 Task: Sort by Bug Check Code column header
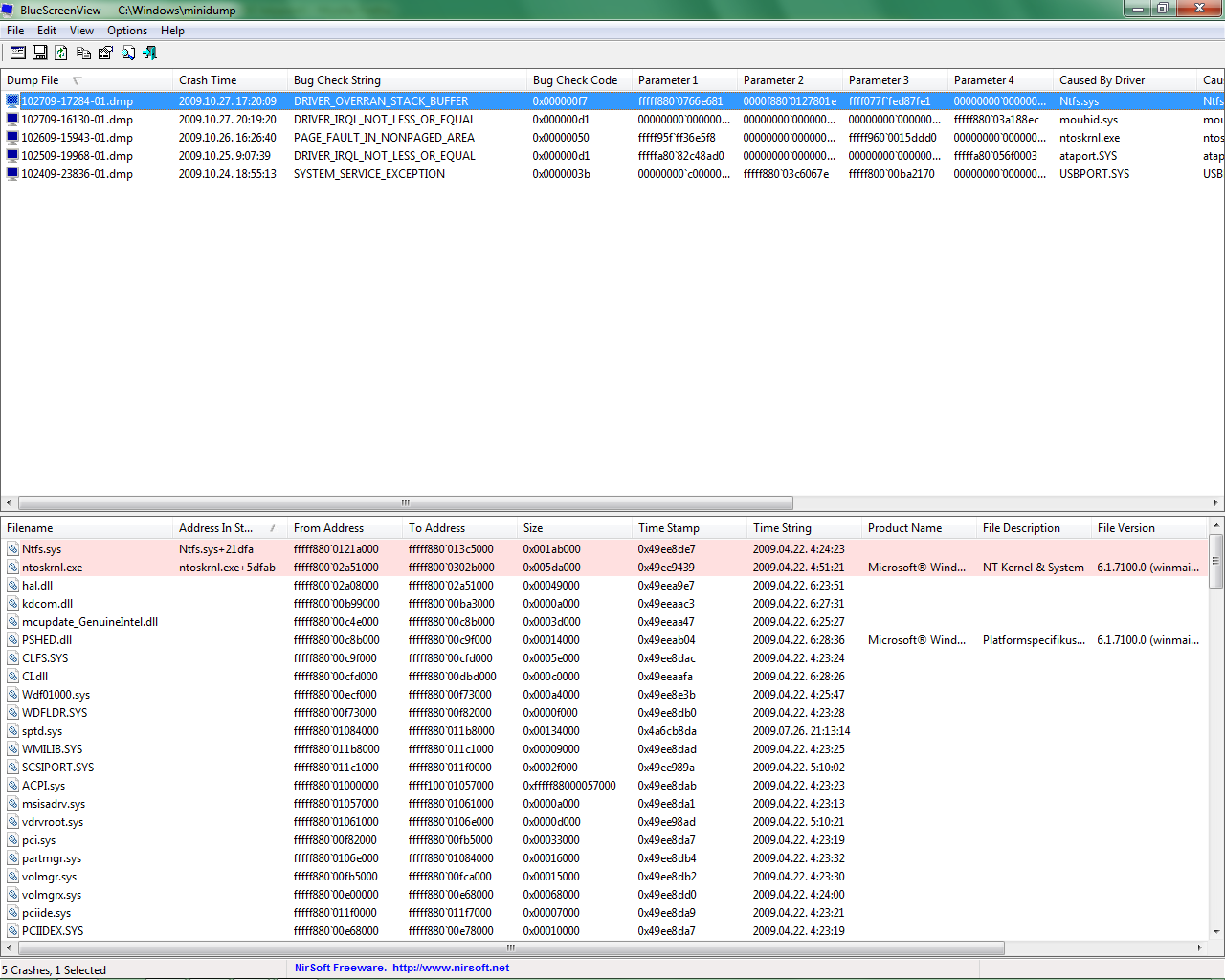click(x=579, y=80)
